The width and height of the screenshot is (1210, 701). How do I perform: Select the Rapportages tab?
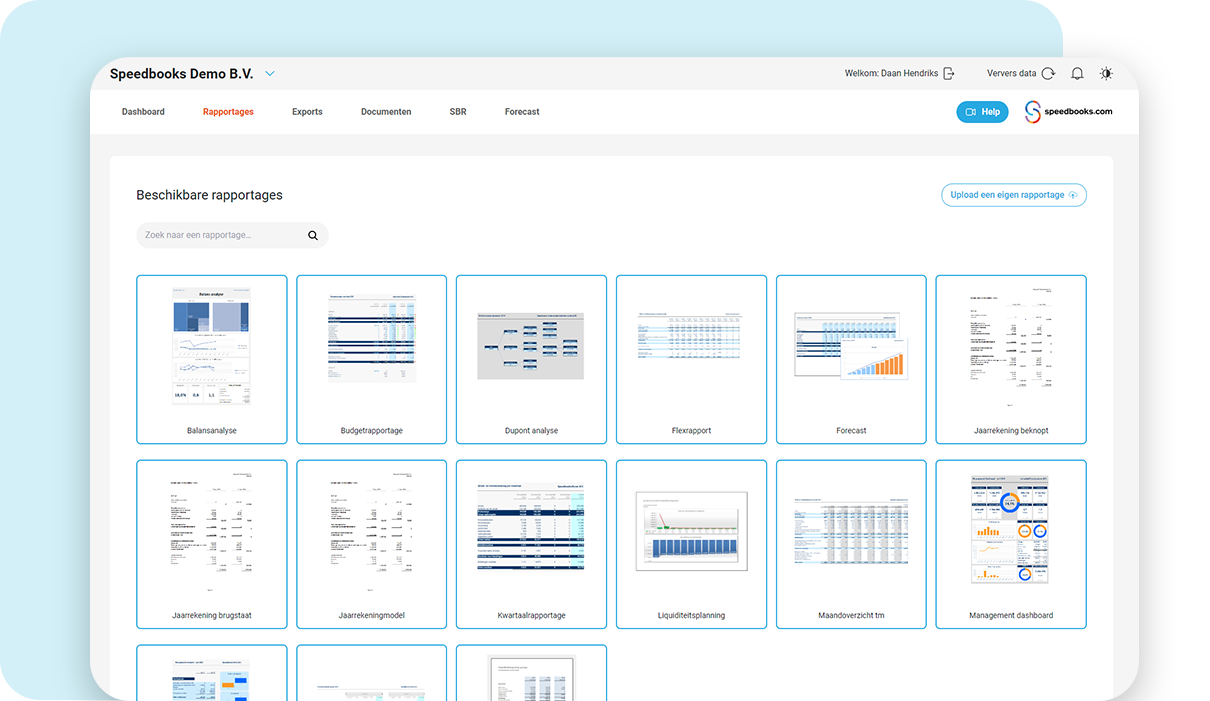click(228, 112)
